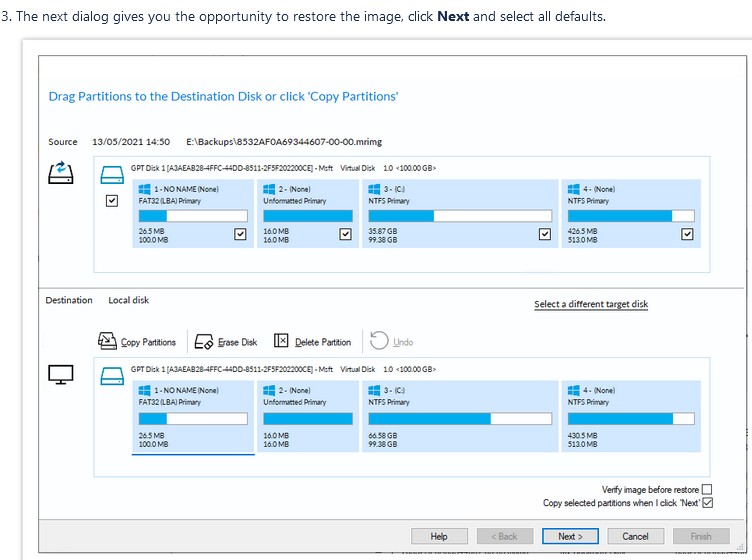The image size is (752, 560).
Task: Click the source date 13/05/2021 14:50
Action: [131, 142]
